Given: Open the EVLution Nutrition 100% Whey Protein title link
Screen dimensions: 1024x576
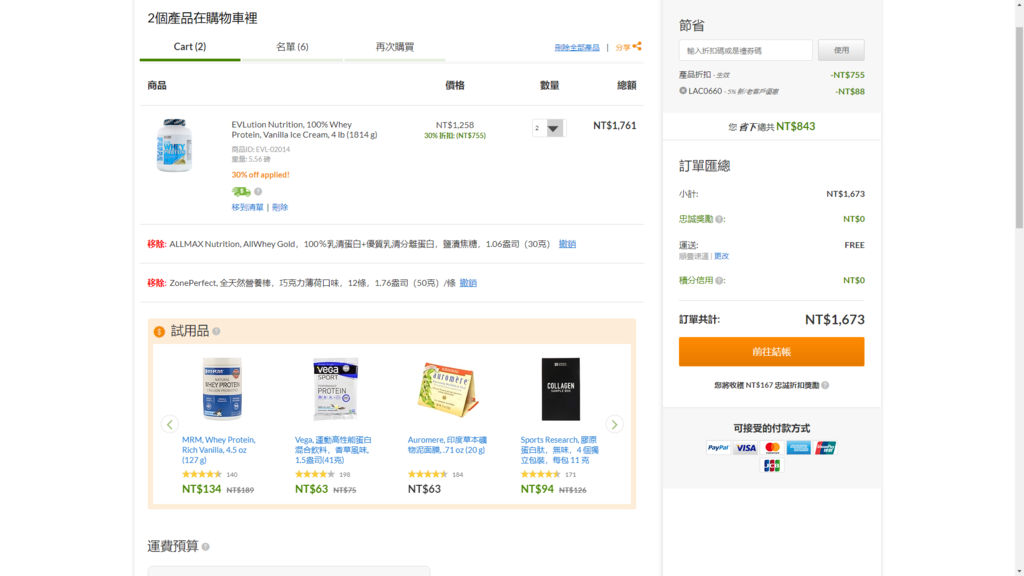Looking at the screenshot, I should [304, 129].
